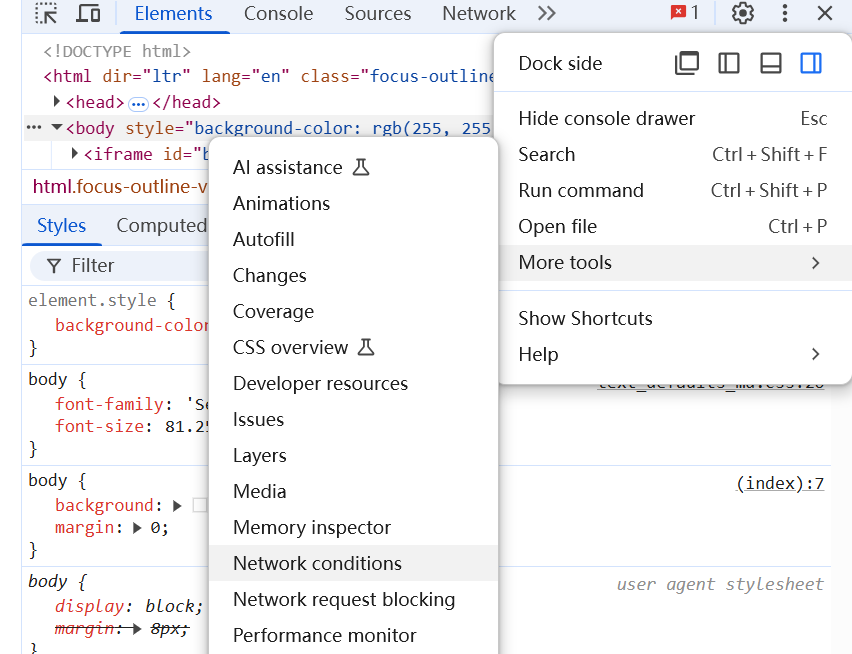Click the Show Shortcuts menu entry
This screenshot has height=654, width=852.
coord(585,318)
